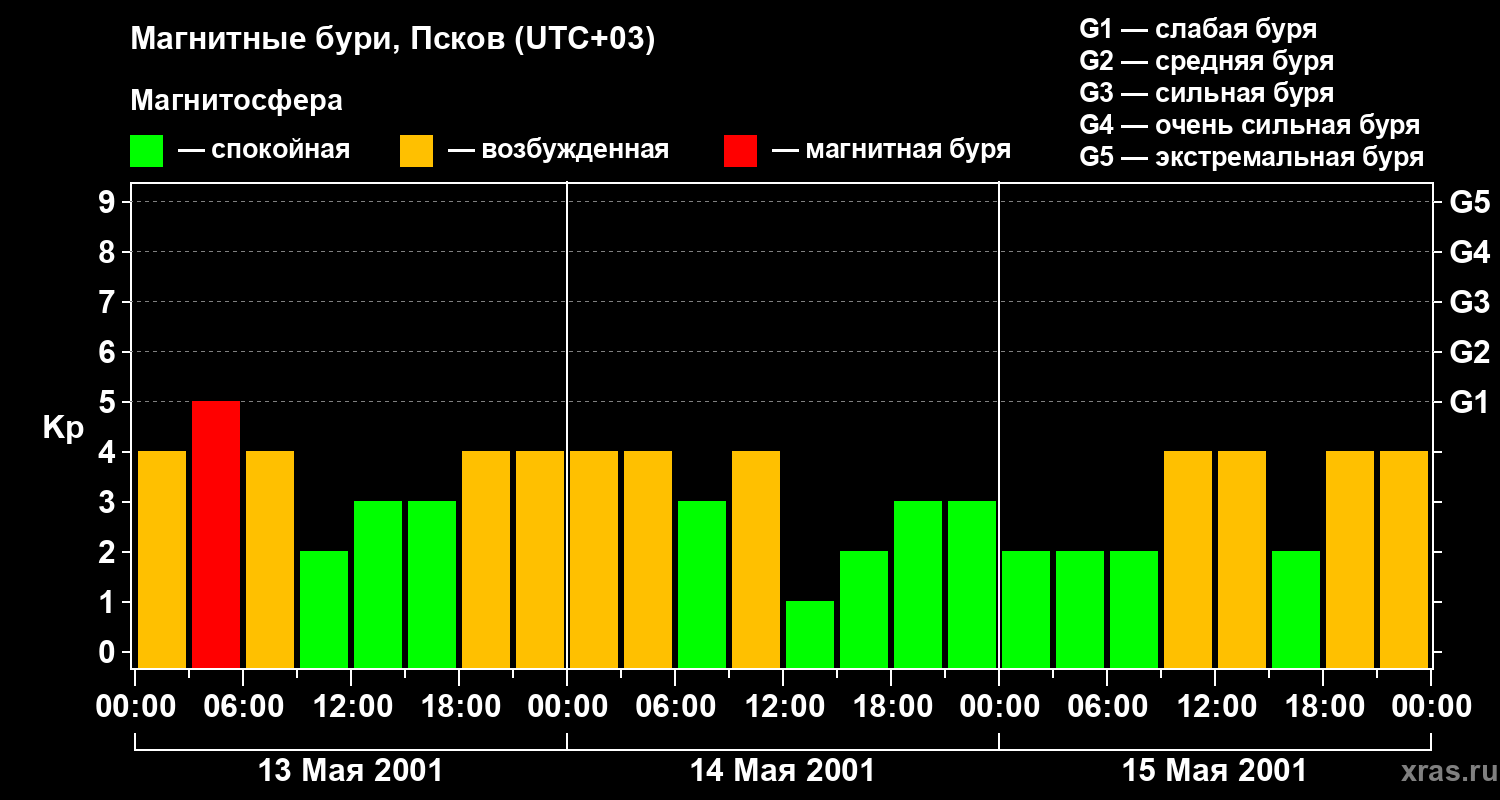Select the red Kp 5 storm bar
The height and width of the screenshot is (800, 1500).
click(x=216, y=534)
